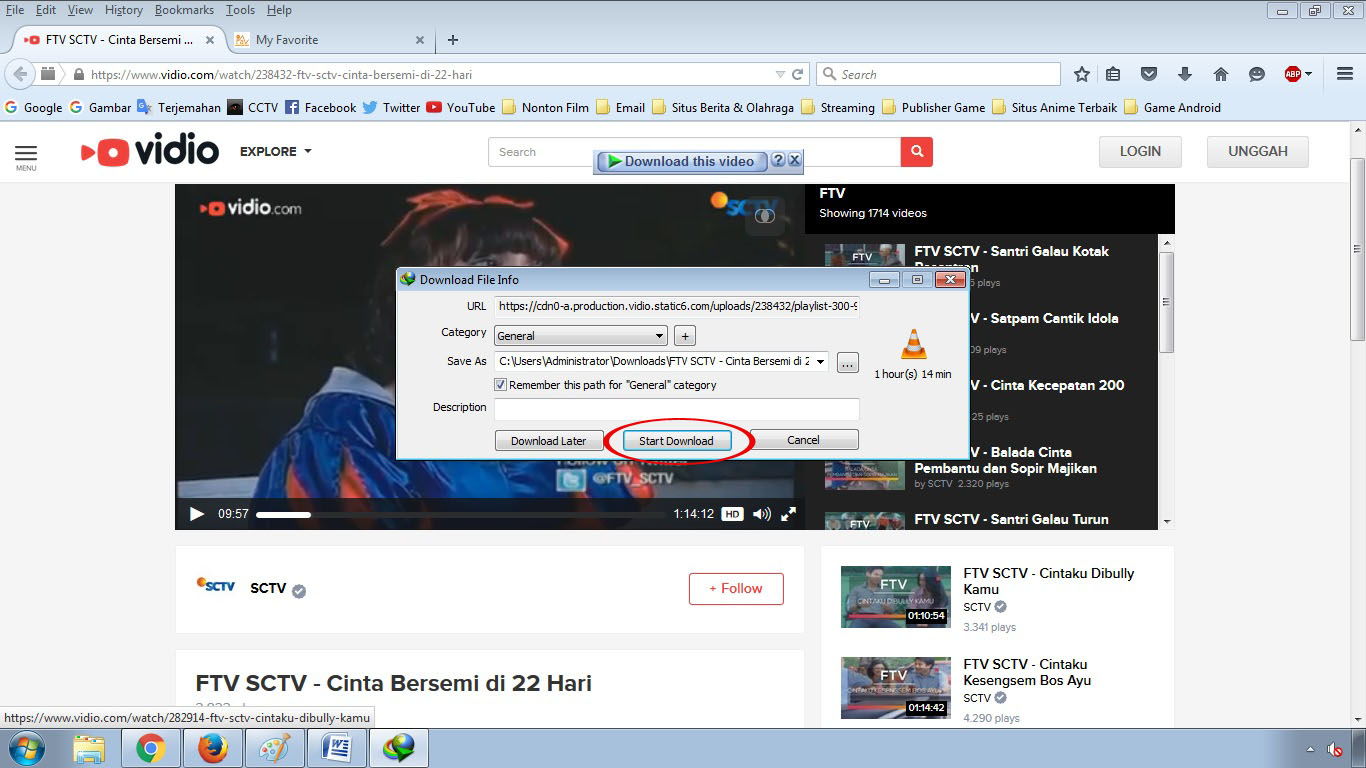Open Cintaku Kesengsem Bos Ayu thumbnail
The width and height of the screenshot is (1366, 768).
click(895, 688)
